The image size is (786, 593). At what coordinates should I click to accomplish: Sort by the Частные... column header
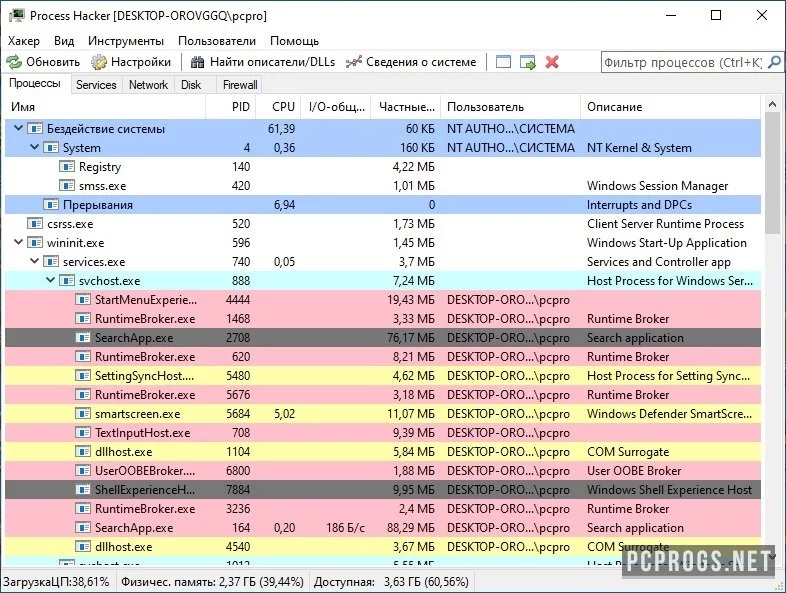click(406, 107)
